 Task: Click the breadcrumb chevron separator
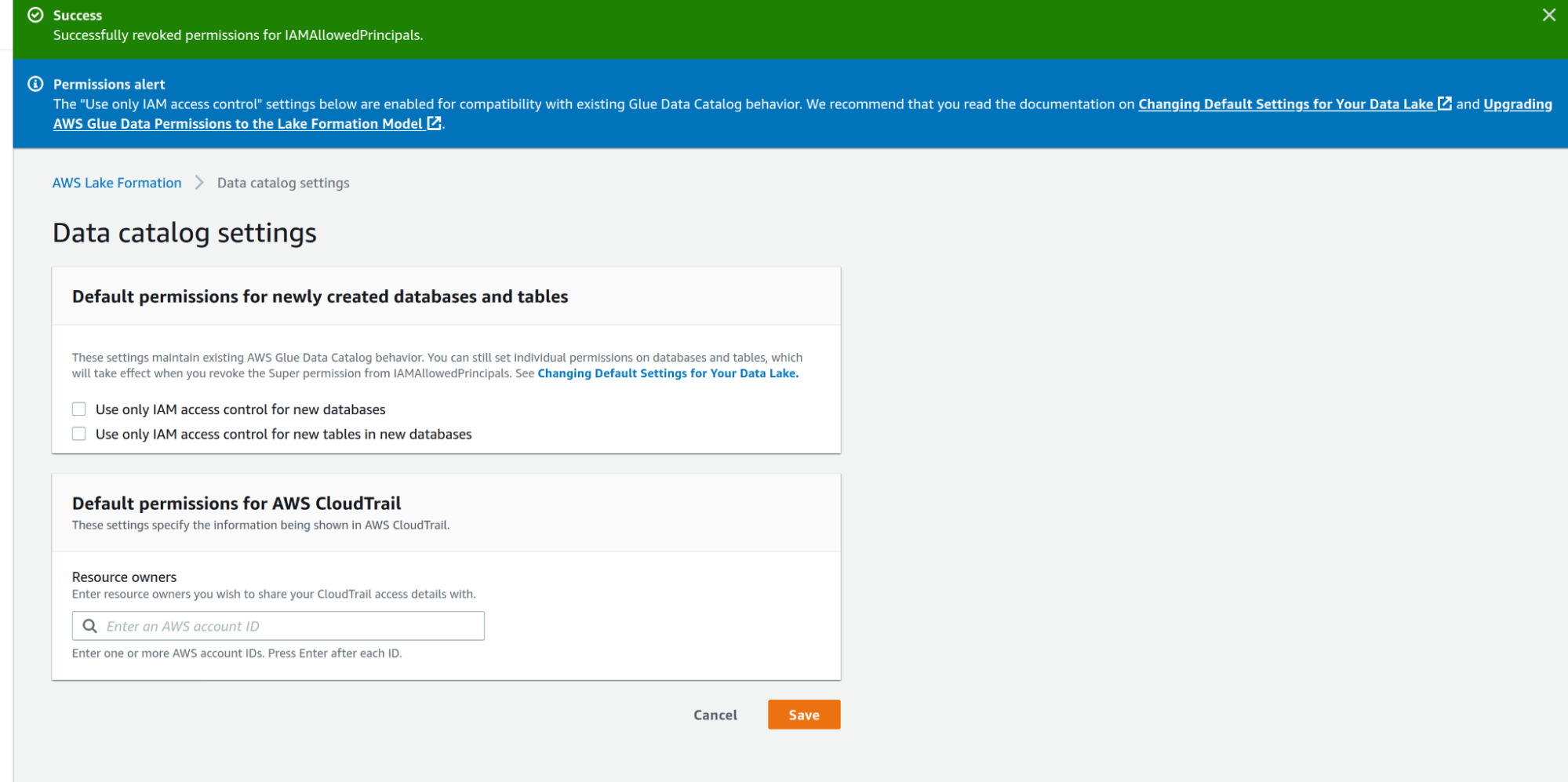[199, 183]
